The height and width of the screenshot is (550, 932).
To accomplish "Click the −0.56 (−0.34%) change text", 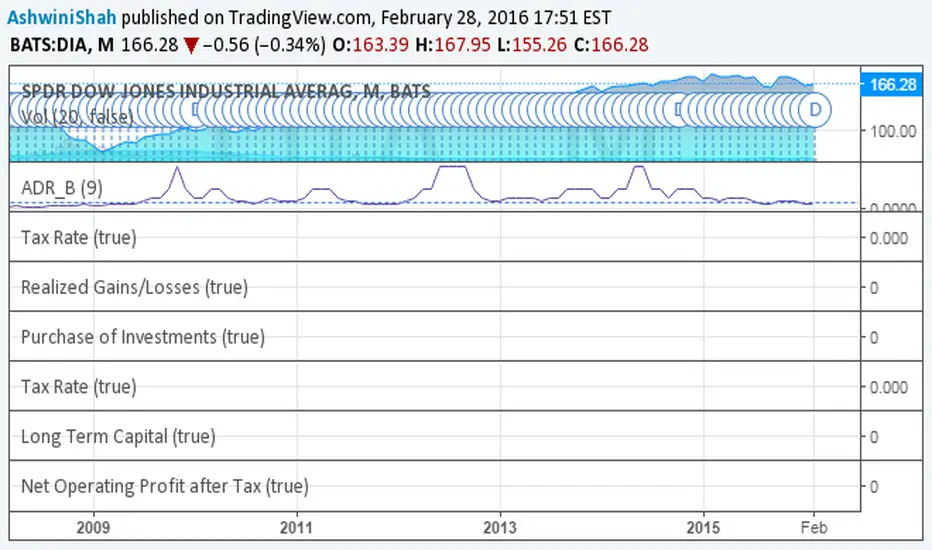I will pos(264,45).
